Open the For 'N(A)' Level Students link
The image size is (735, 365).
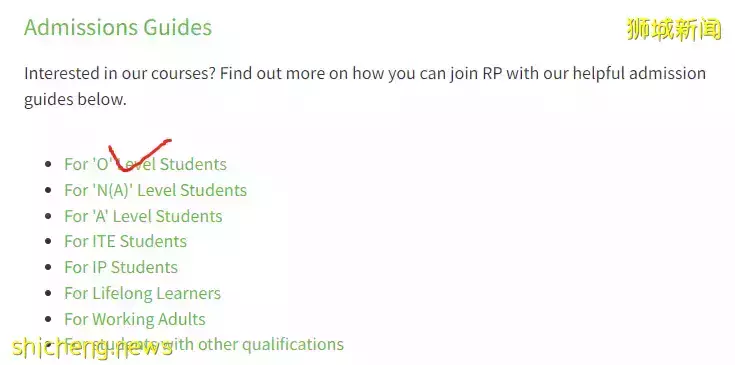coord(156,190)
